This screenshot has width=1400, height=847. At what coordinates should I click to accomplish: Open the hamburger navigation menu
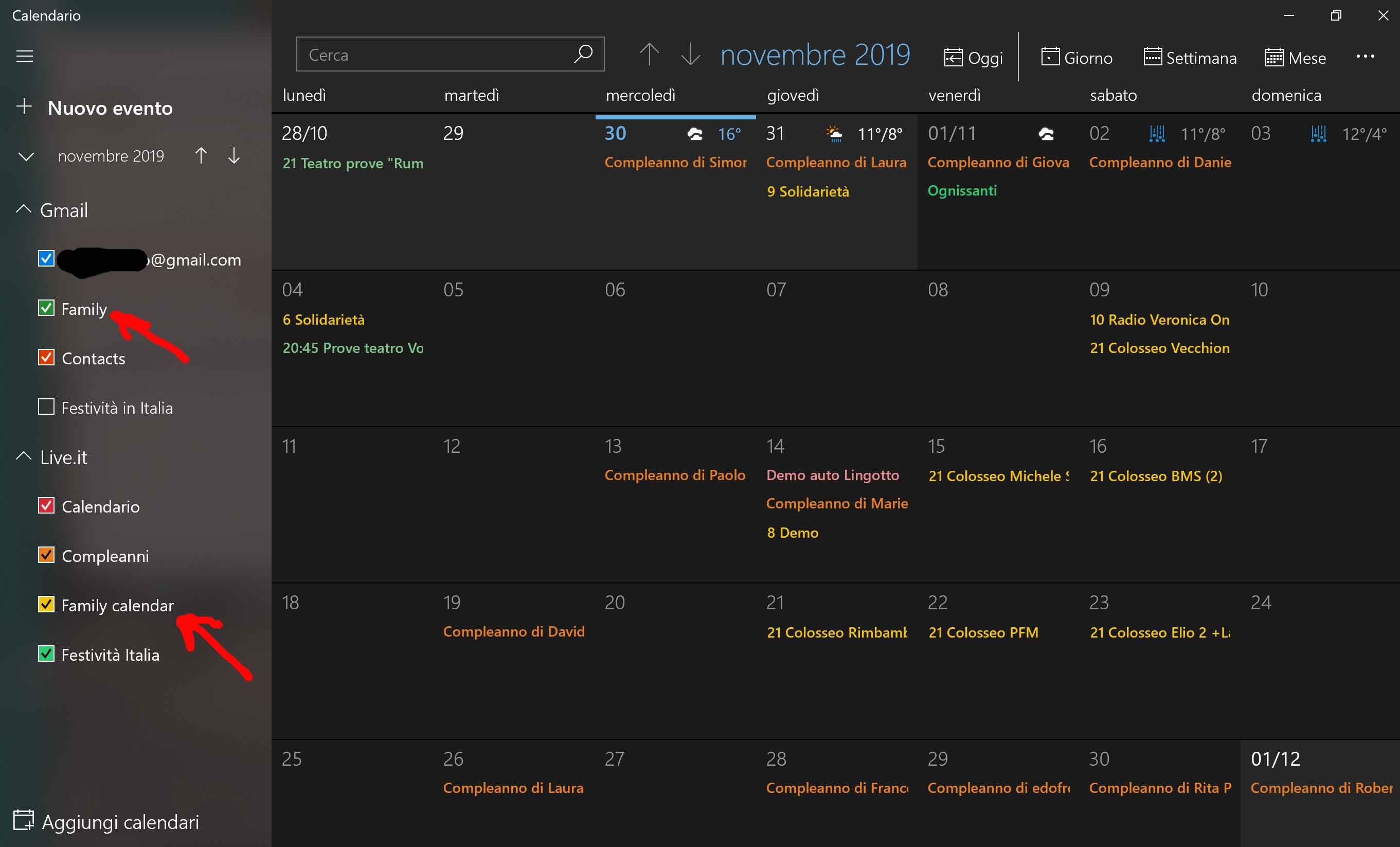tap(25, 56)
